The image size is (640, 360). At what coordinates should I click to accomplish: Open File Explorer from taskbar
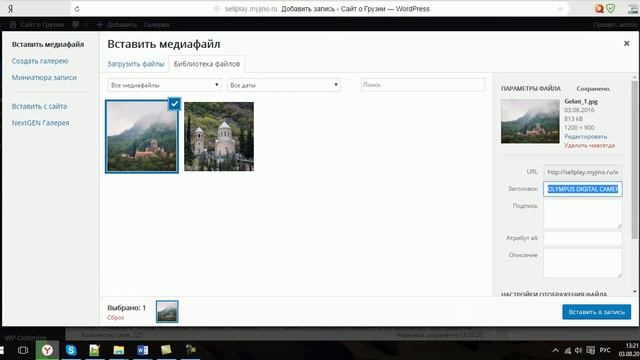pos(119,350)
